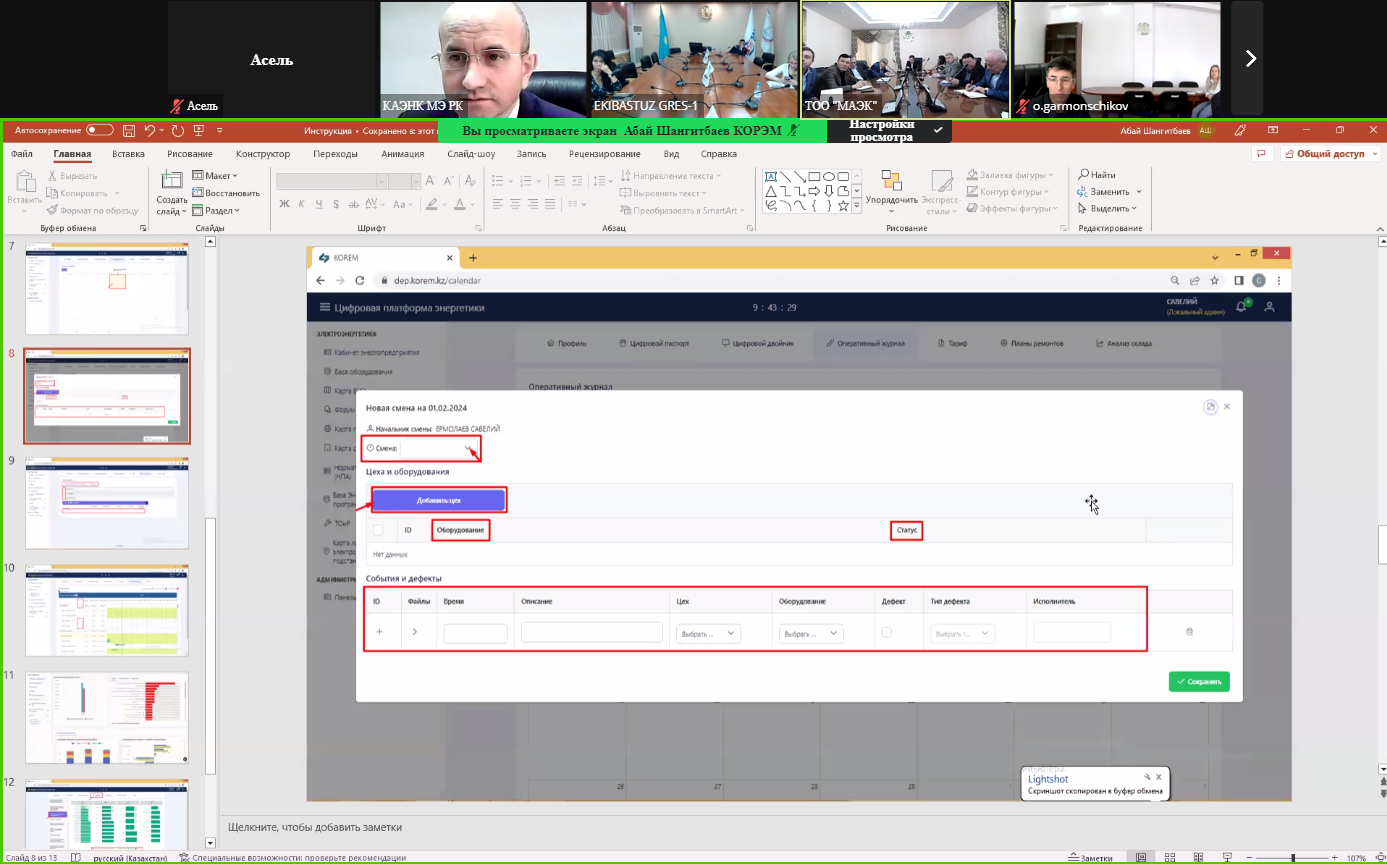Open the font color picker (A)
The image size is (1387, 864).
tap(461, 203)
